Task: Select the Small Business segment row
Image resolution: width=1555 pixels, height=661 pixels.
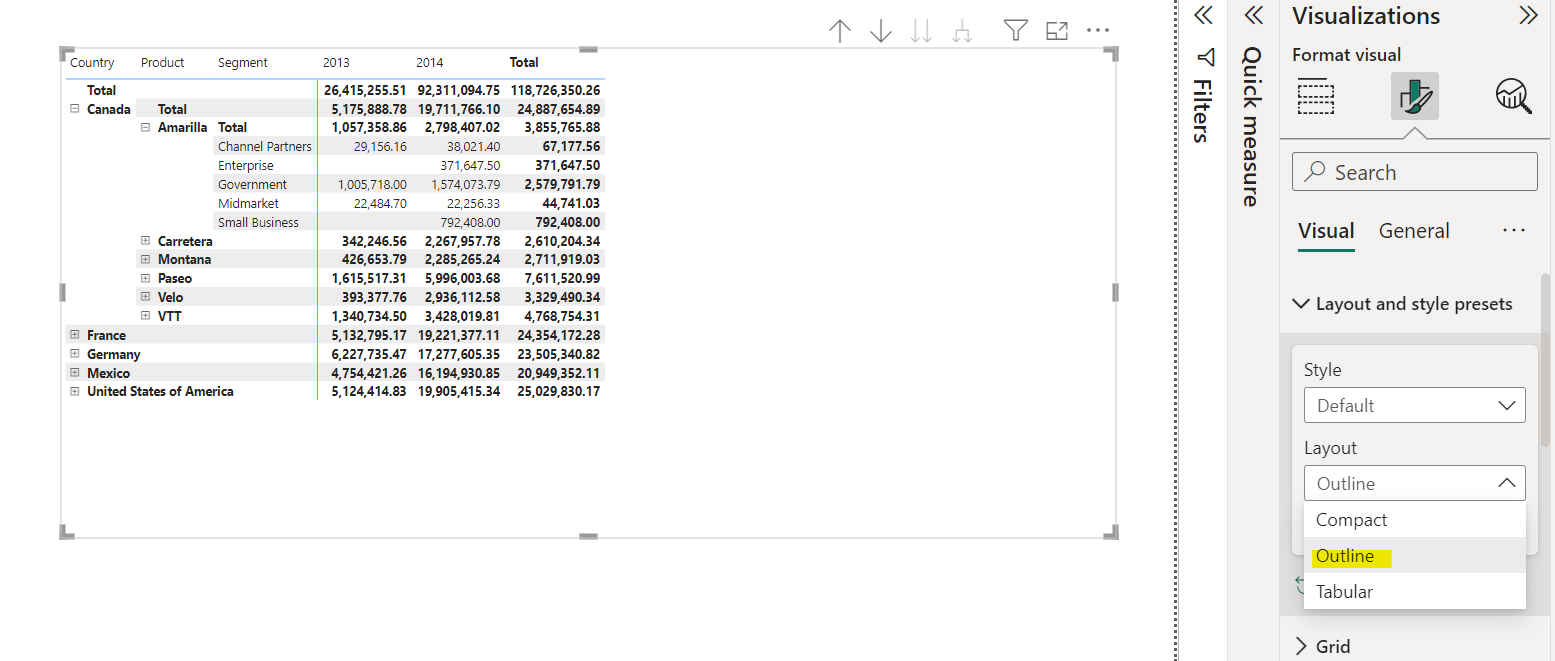Action: pos(258,223)
